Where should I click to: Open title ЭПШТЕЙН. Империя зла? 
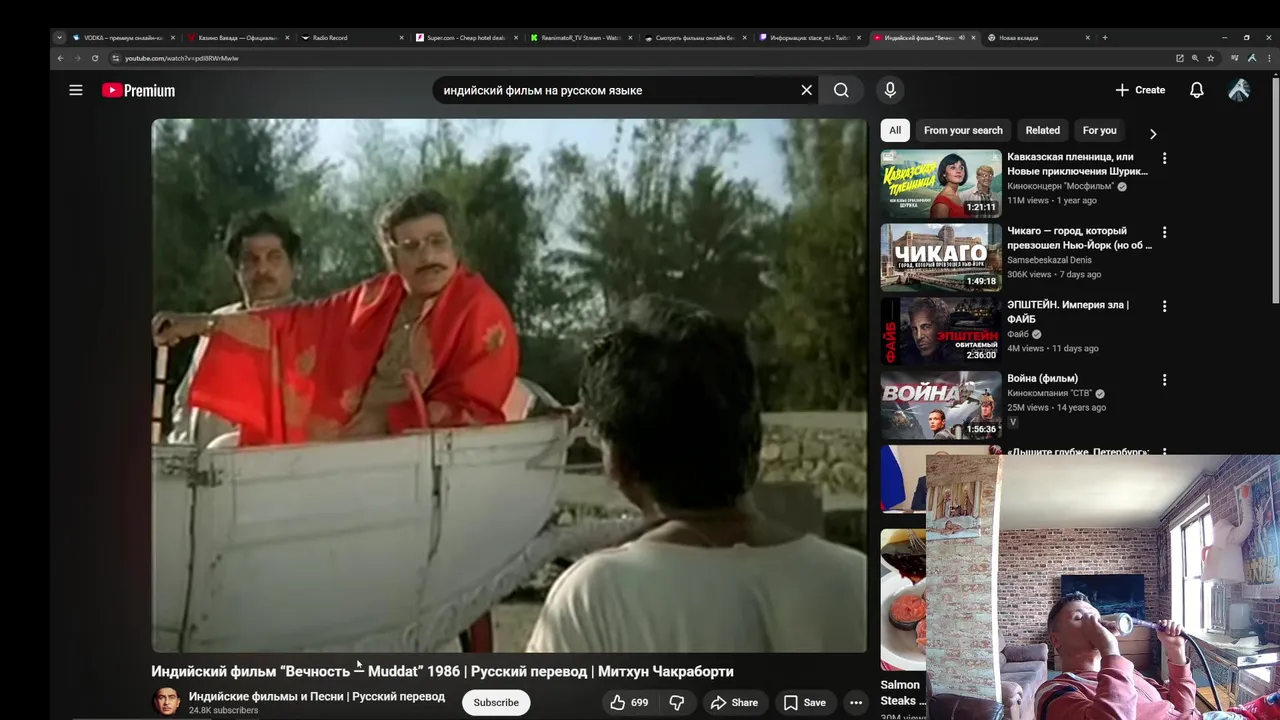point(1068,312)
